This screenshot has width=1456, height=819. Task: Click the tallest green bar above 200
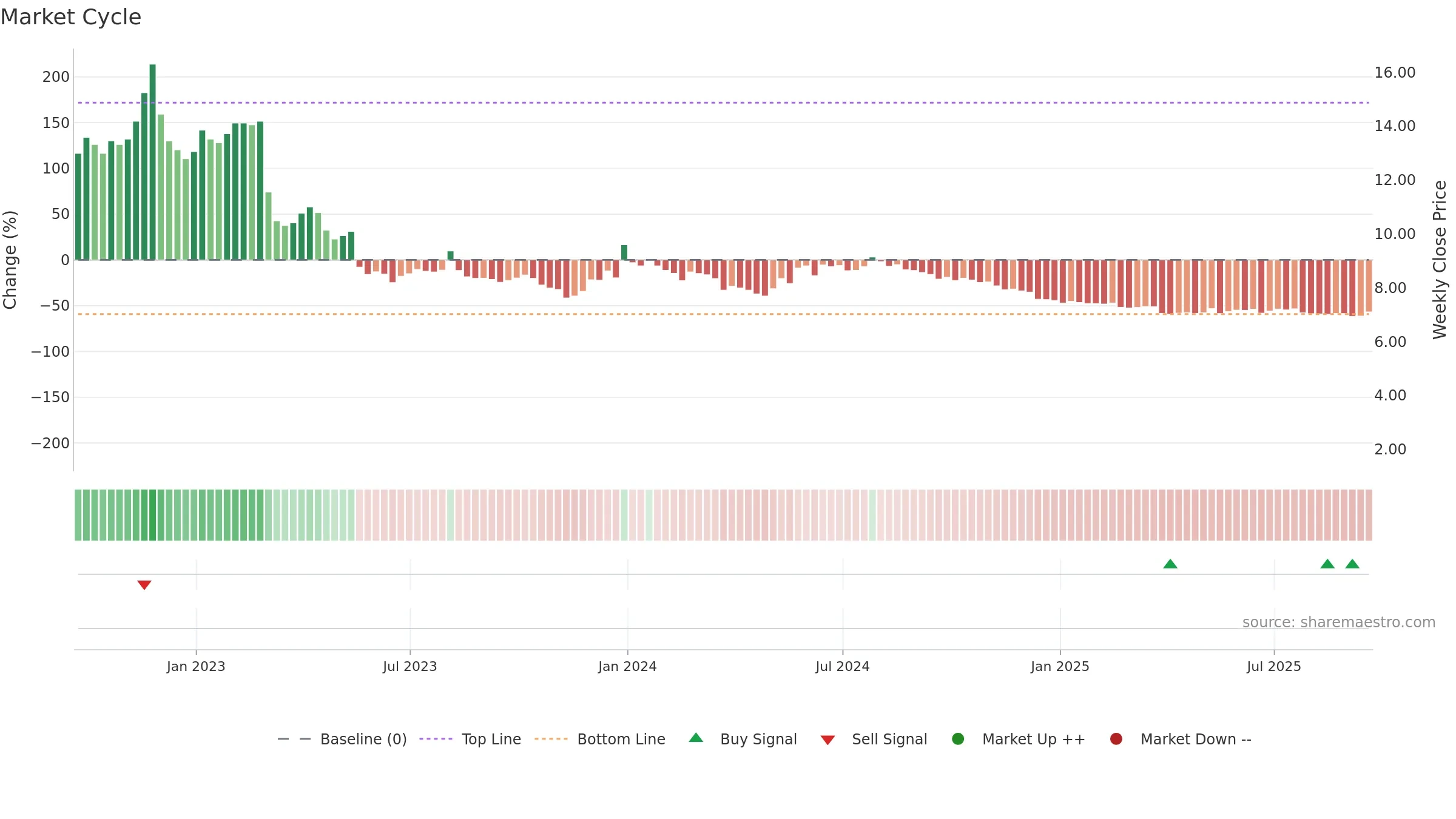pyautogui.click(x=153, y=162)
